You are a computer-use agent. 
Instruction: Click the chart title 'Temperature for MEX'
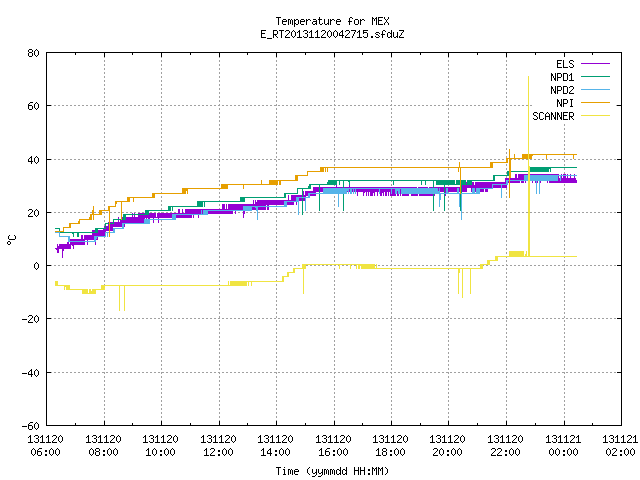pos(332,21)
